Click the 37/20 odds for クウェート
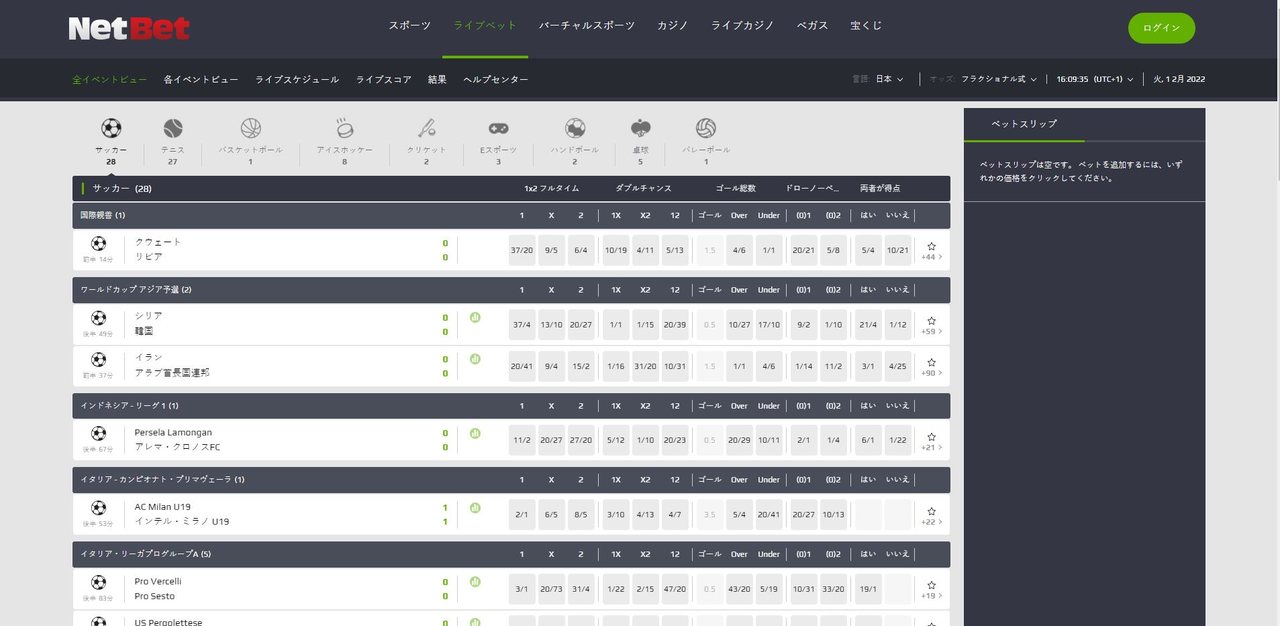Image resolution: width=1280 pixels, height=626 pixels. coord(521,250)
